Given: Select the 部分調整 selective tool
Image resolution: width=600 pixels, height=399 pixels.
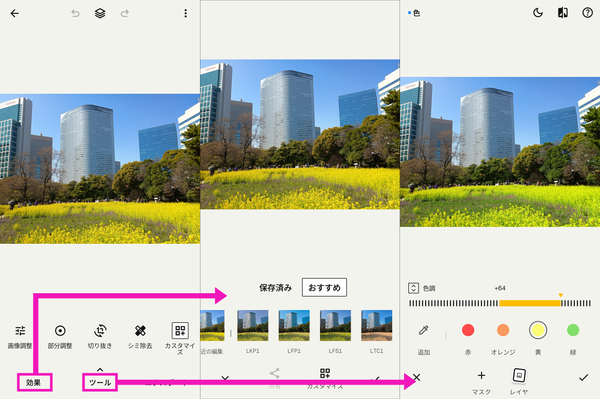Looking at the screenshot, I should [x=60, y=337].
